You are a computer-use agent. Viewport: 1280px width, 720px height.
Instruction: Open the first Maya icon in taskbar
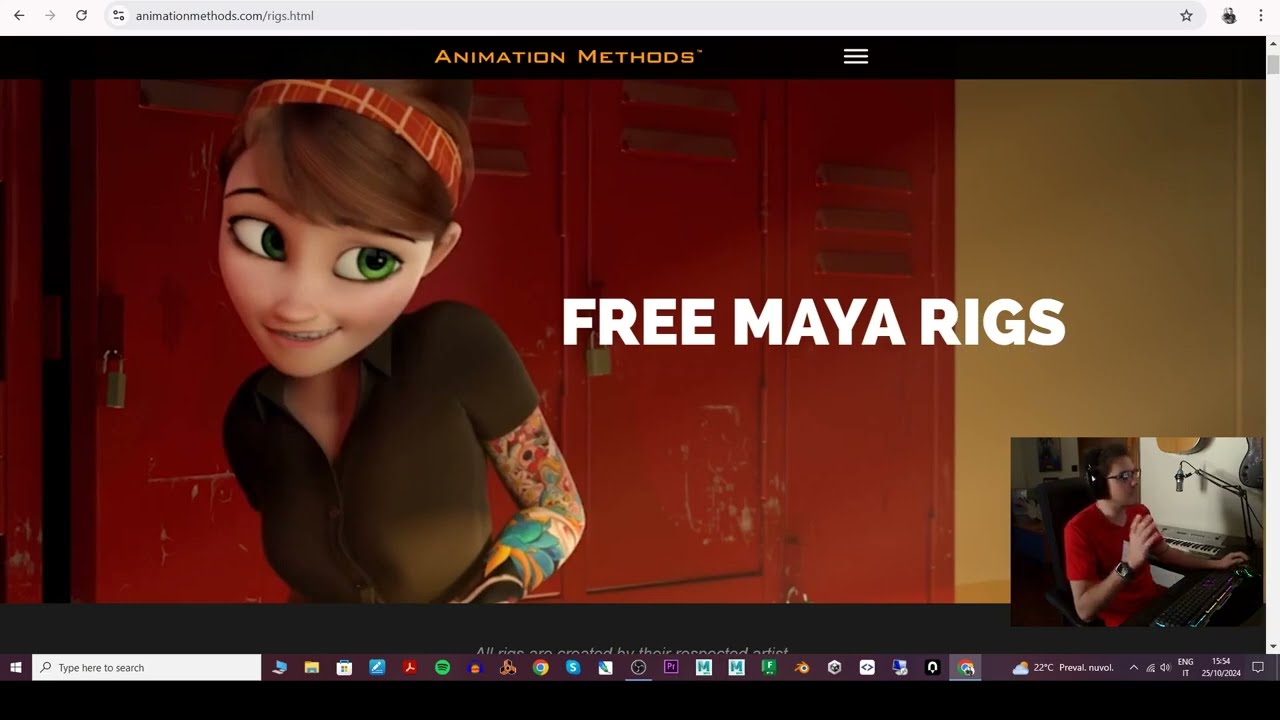point(704,667)
